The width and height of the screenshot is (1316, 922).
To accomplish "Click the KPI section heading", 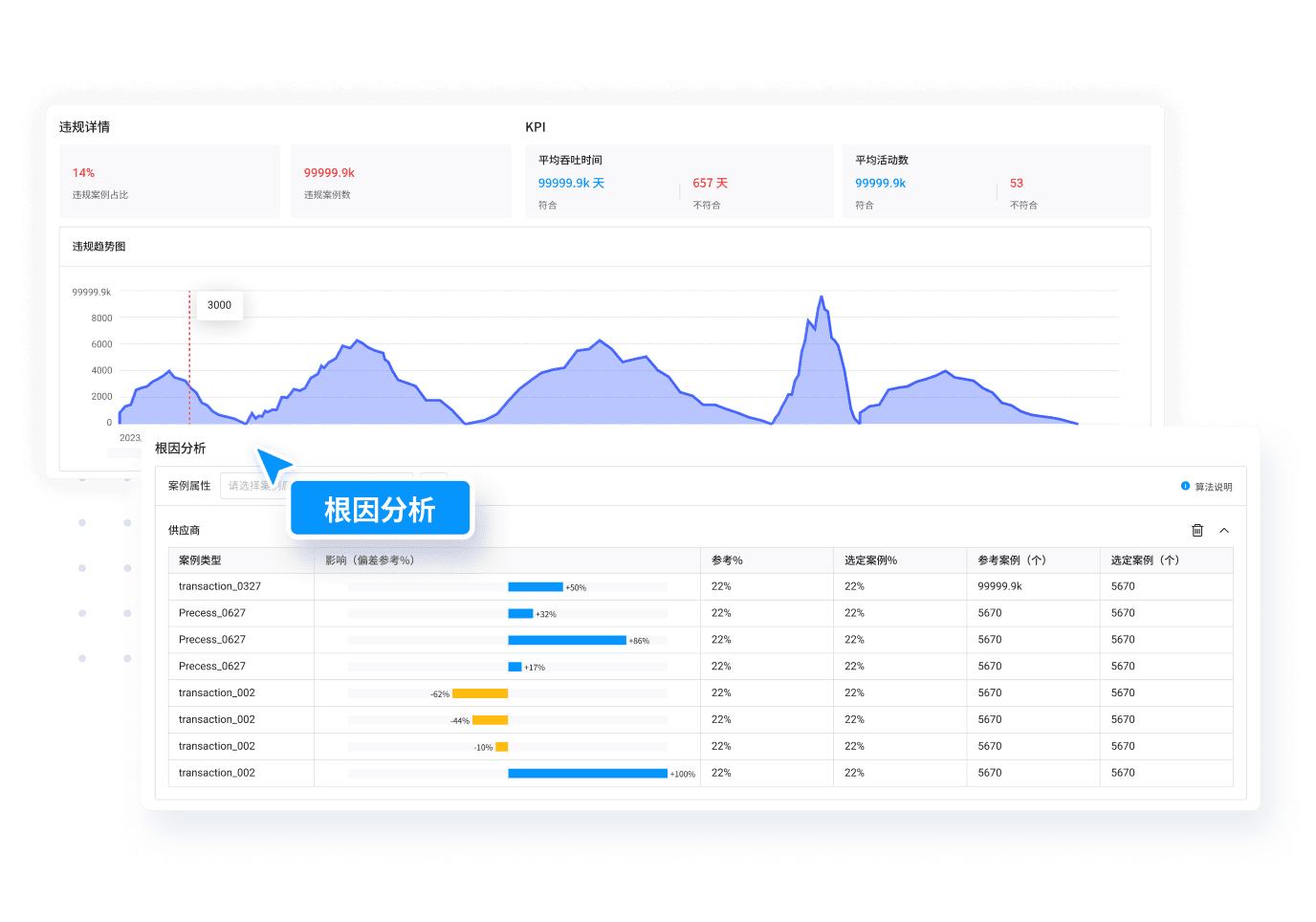I will tap(536, 126).
